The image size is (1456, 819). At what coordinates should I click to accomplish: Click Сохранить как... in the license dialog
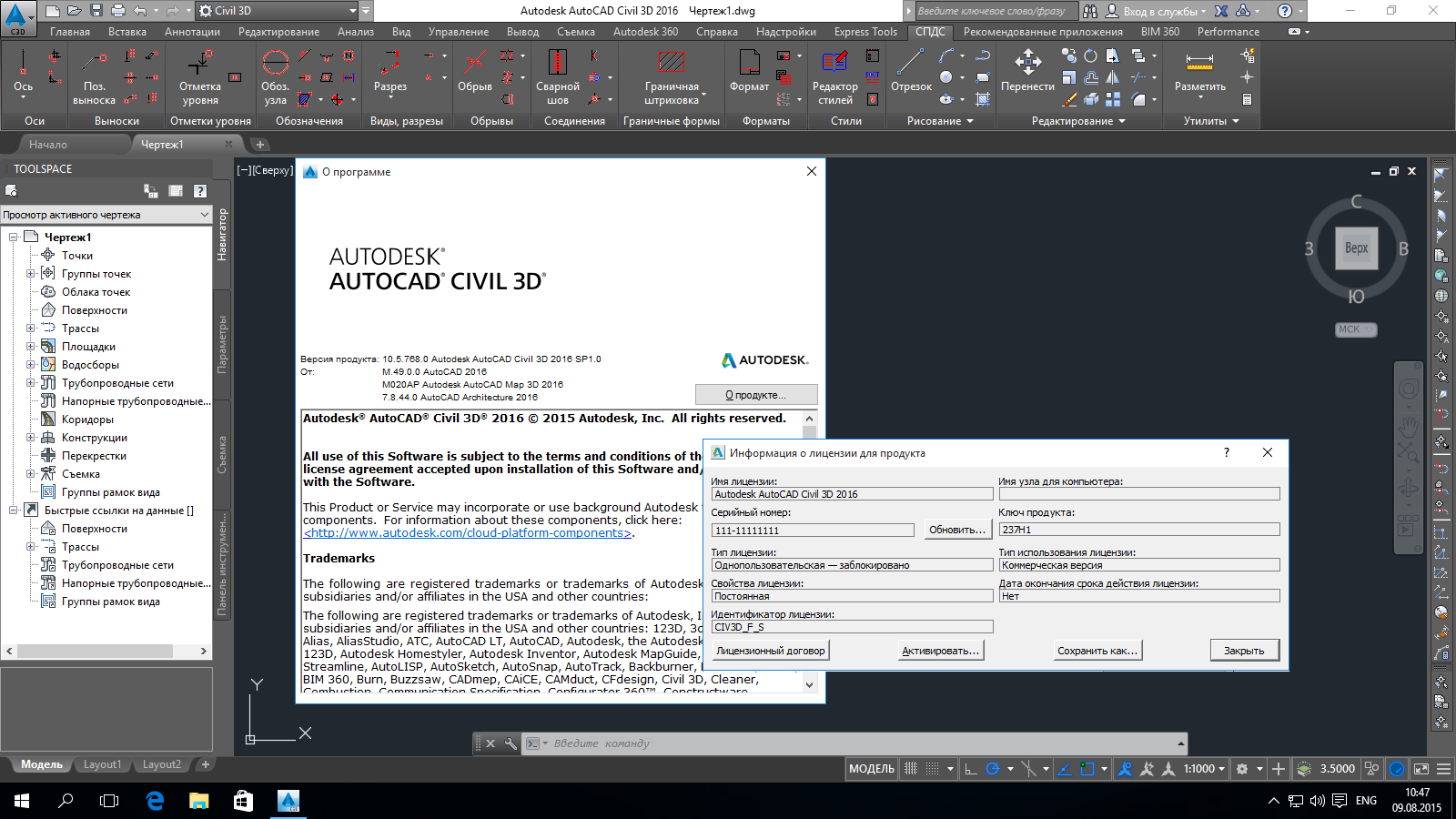click(1097, 651)
